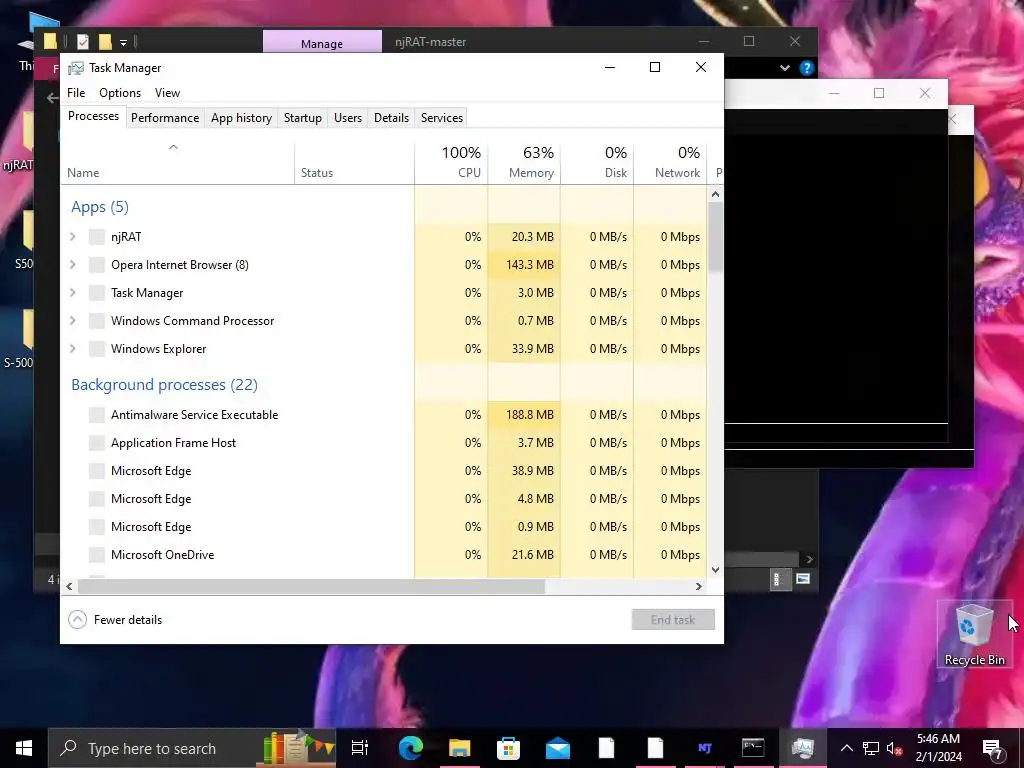Select the Windows Command Processor process icon
Viewport: 1024px width, 768px height.
pos(97,321)
